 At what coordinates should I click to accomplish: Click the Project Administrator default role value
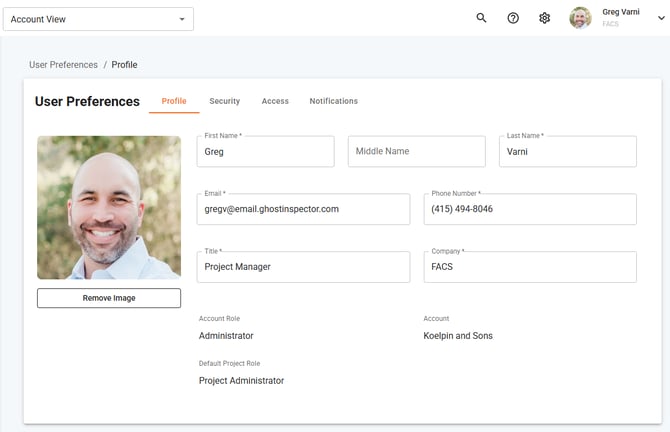pos(241,381)
